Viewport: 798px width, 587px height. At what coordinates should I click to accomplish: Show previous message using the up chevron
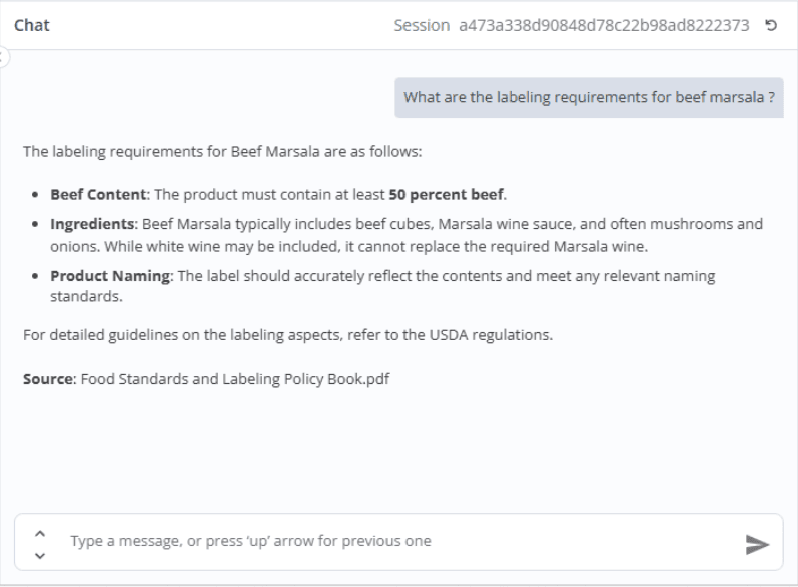click(40, 534)
